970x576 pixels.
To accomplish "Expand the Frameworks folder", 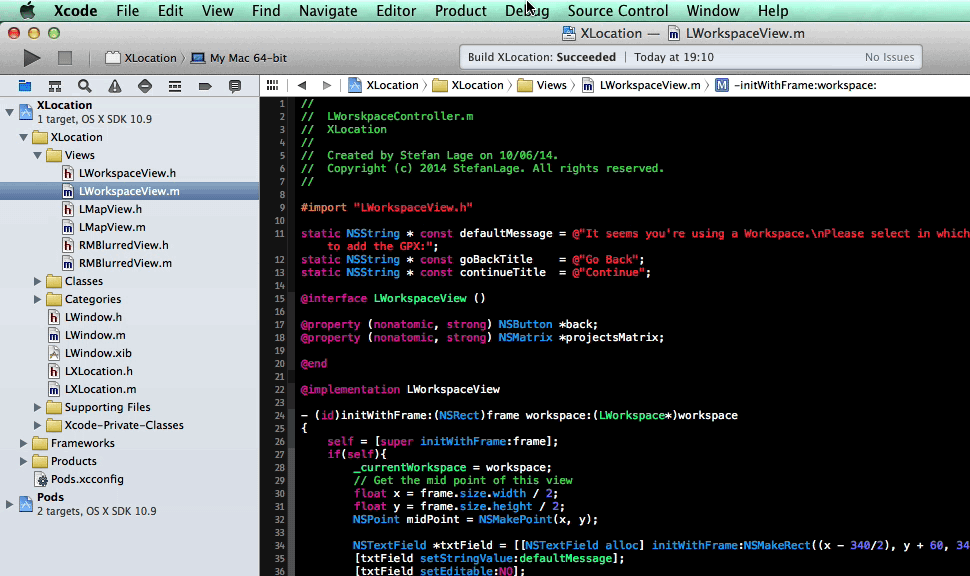I will tap(23, 444).
